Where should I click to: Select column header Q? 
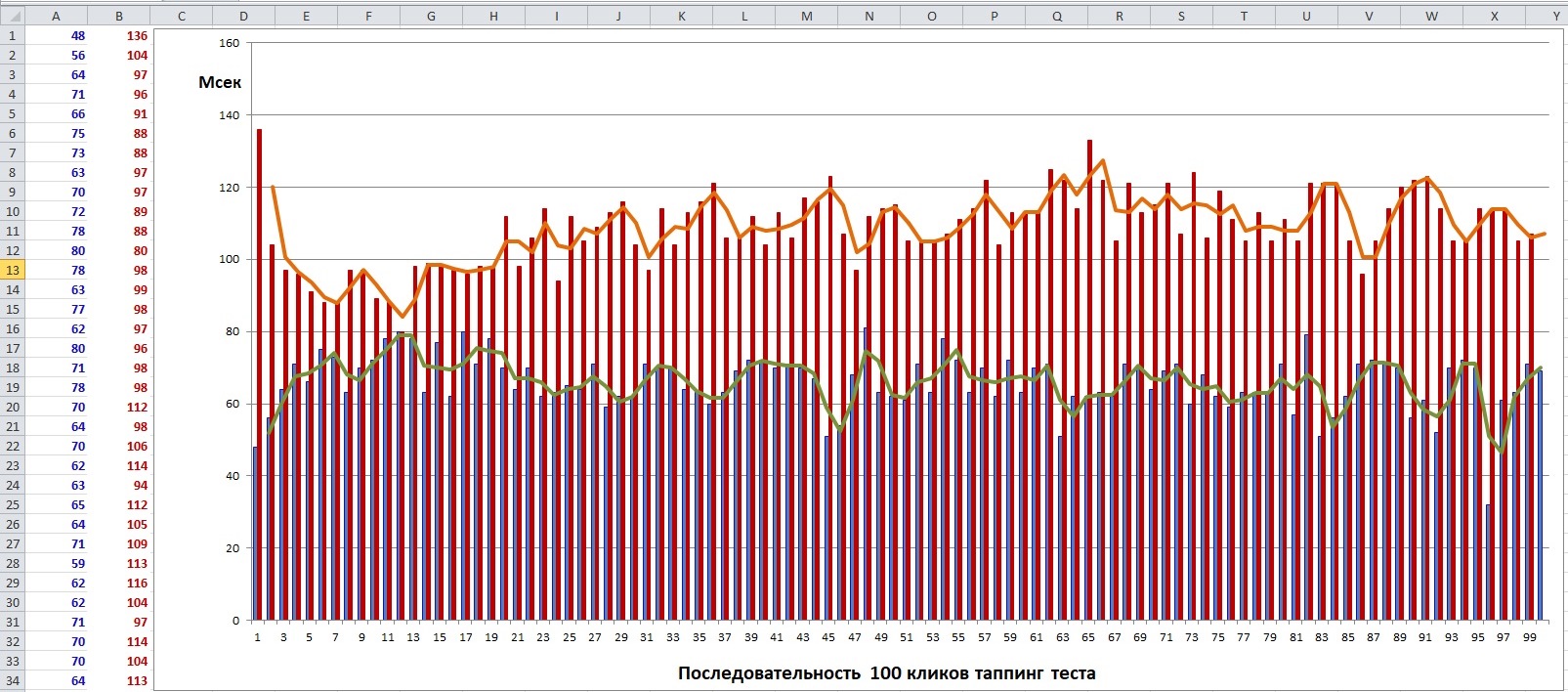[x=1057, y=17]
